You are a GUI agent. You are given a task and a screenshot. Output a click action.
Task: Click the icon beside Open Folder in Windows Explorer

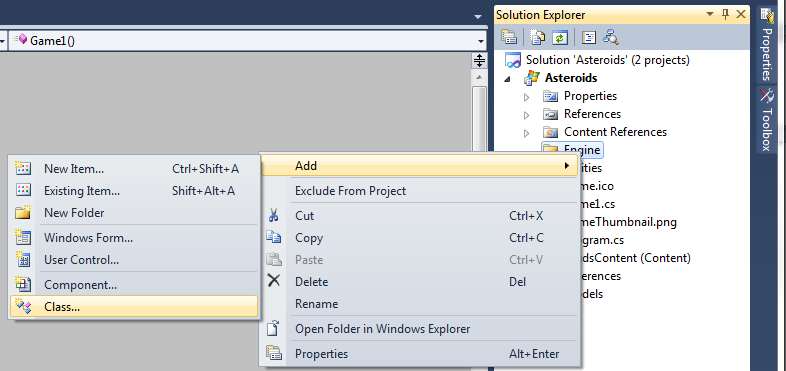tap(273, 328)
